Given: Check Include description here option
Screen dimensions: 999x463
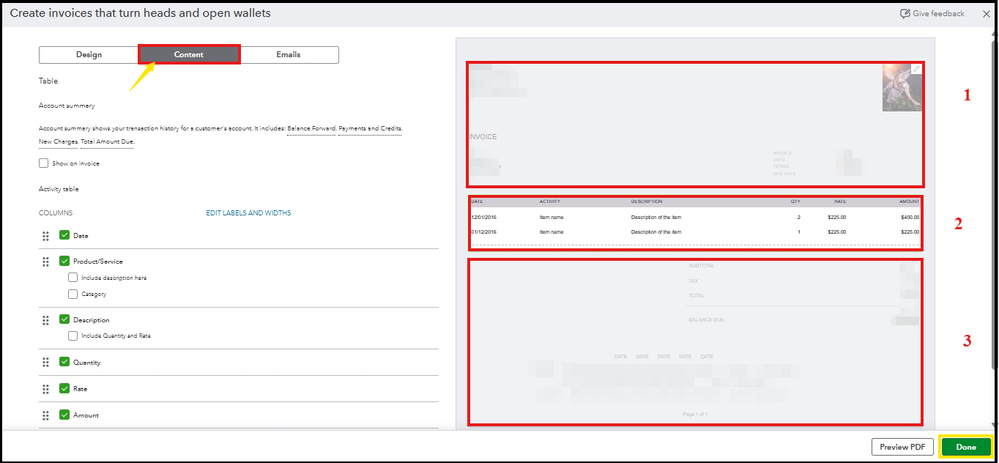Looking at the screenshot, I should 73,278.
